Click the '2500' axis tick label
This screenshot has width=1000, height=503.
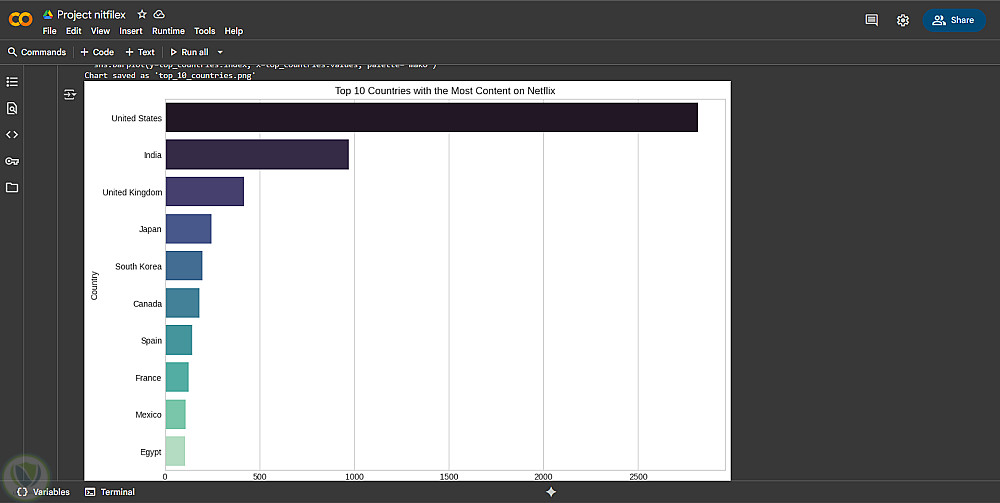click(638, 476)
